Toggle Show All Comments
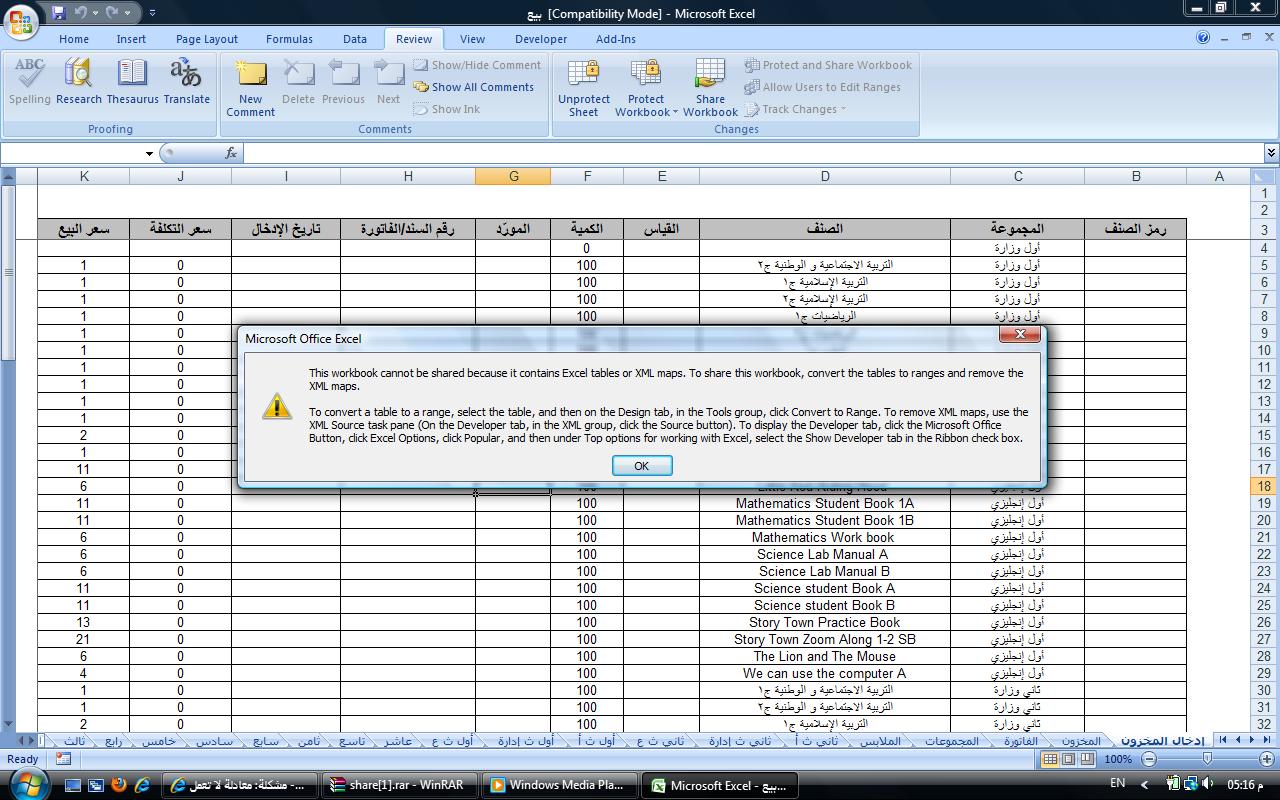The width and height of the screenshot is (1280, 800). pos(474,87)
